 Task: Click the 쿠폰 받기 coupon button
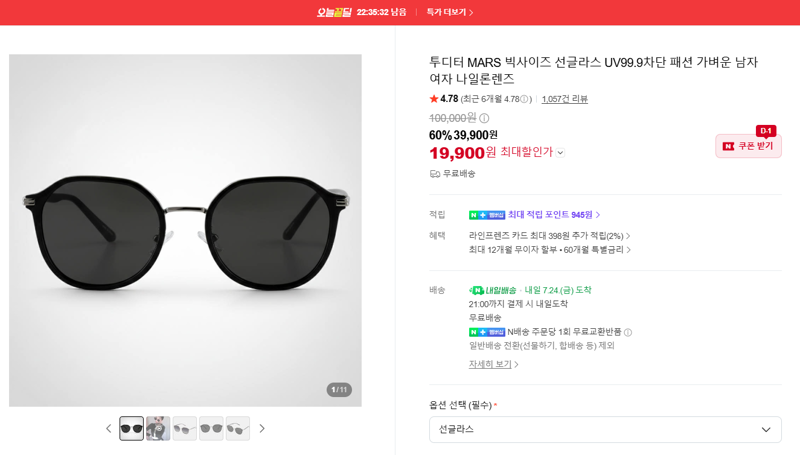pos(748,146)
